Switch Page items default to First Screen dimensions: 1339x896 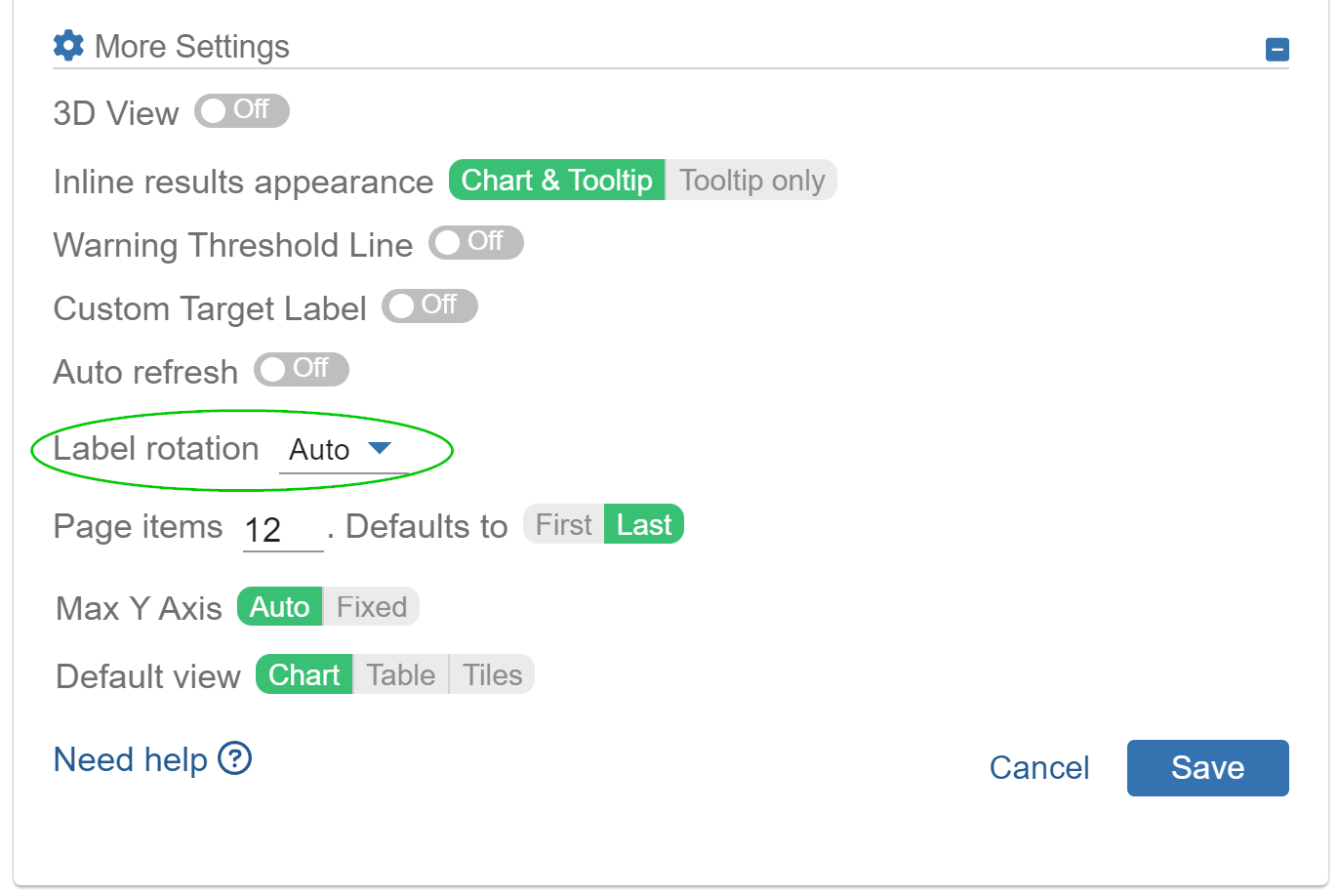point(563,524)
